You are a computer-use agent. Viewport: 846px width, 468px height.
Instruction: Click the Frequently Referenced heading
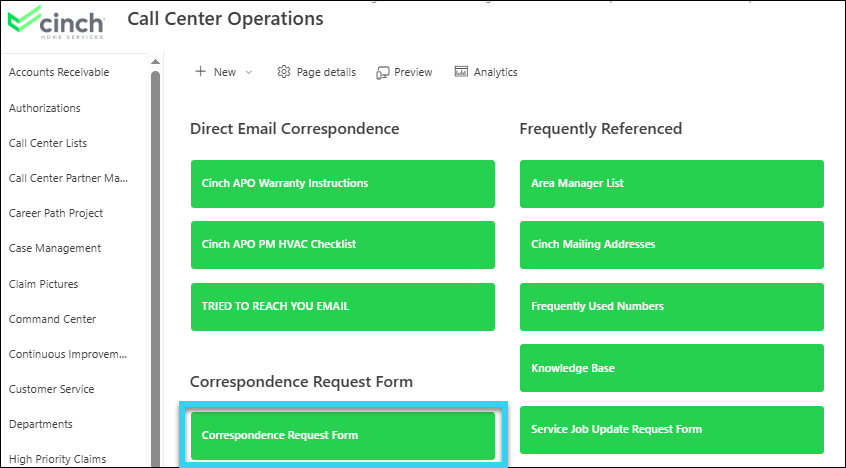point(601,129)
